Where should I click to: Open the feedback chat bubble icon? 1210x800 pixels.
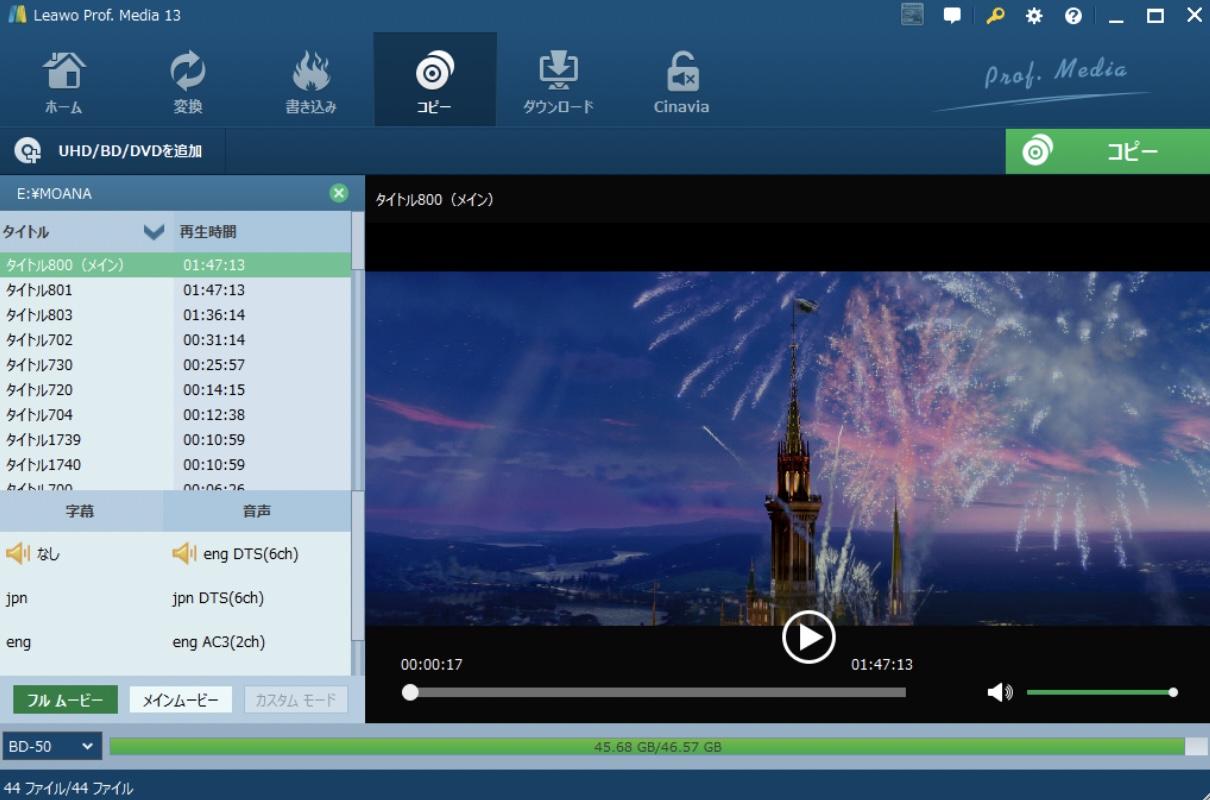pyautogui.click(x=952, y=16)
